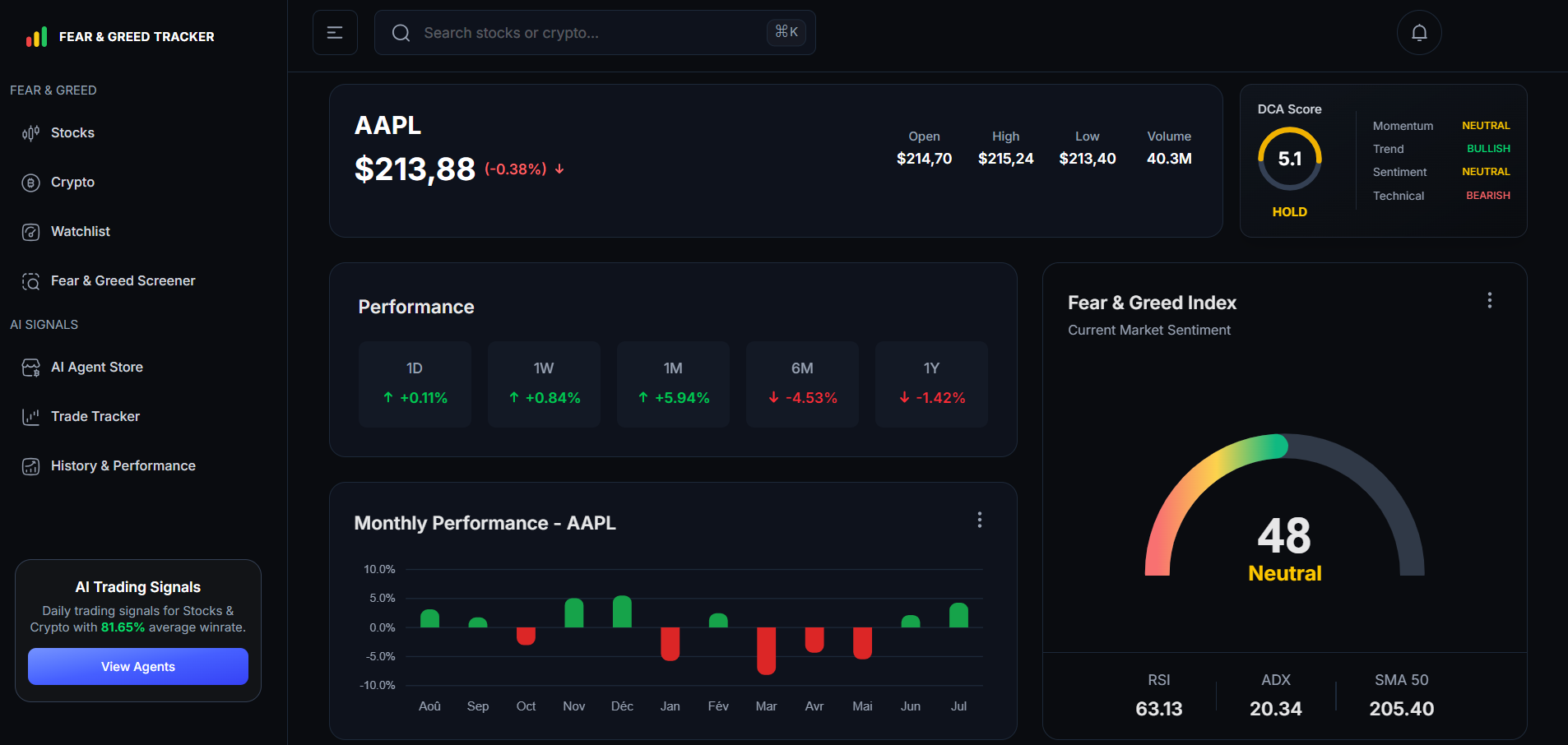Click the Déc green bar in the chart
This screenshot has height=745, width=1568.
pyautogui.click(x=622, y=611)
